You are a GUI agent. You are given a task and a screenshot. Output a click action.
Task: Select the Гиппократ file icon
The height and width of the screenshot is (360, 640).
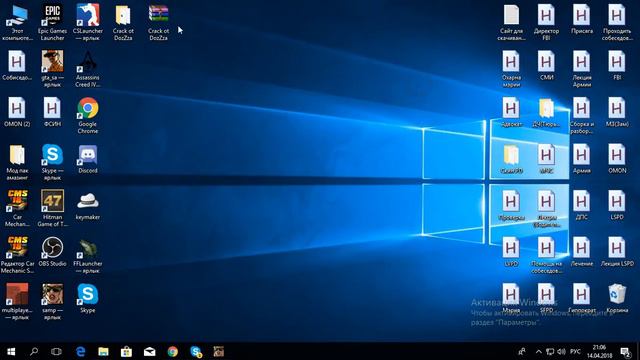click(581, 298)
